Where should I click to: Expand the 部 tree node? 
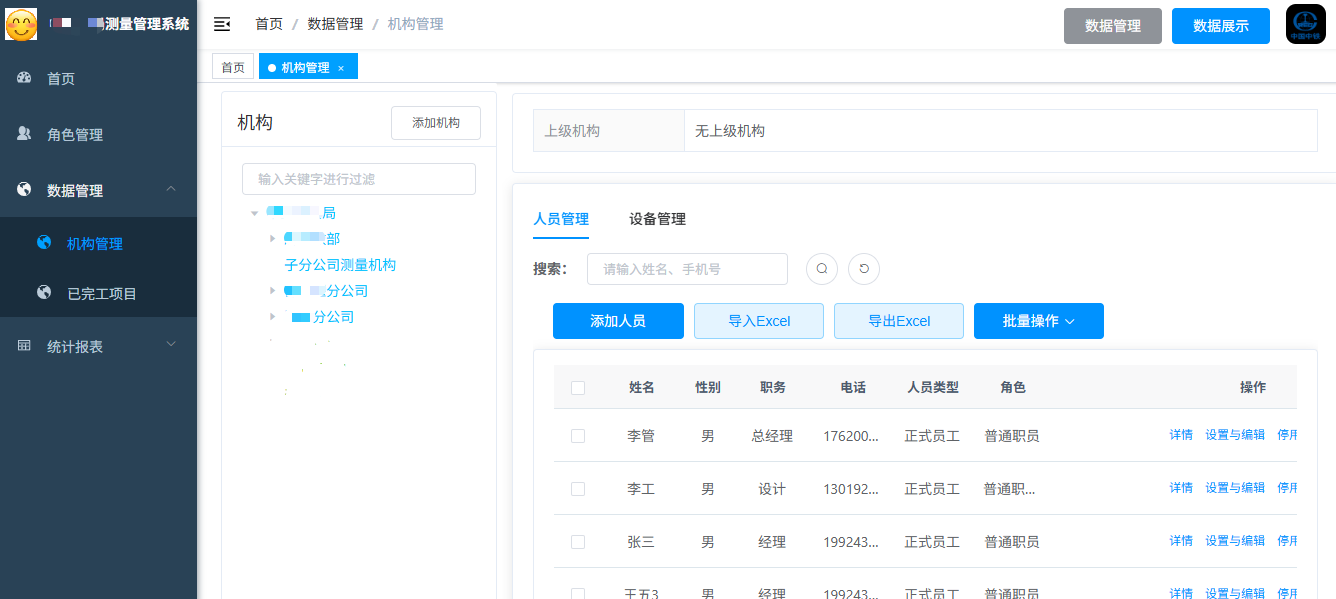pyautogui.click(x=273, y=238)
